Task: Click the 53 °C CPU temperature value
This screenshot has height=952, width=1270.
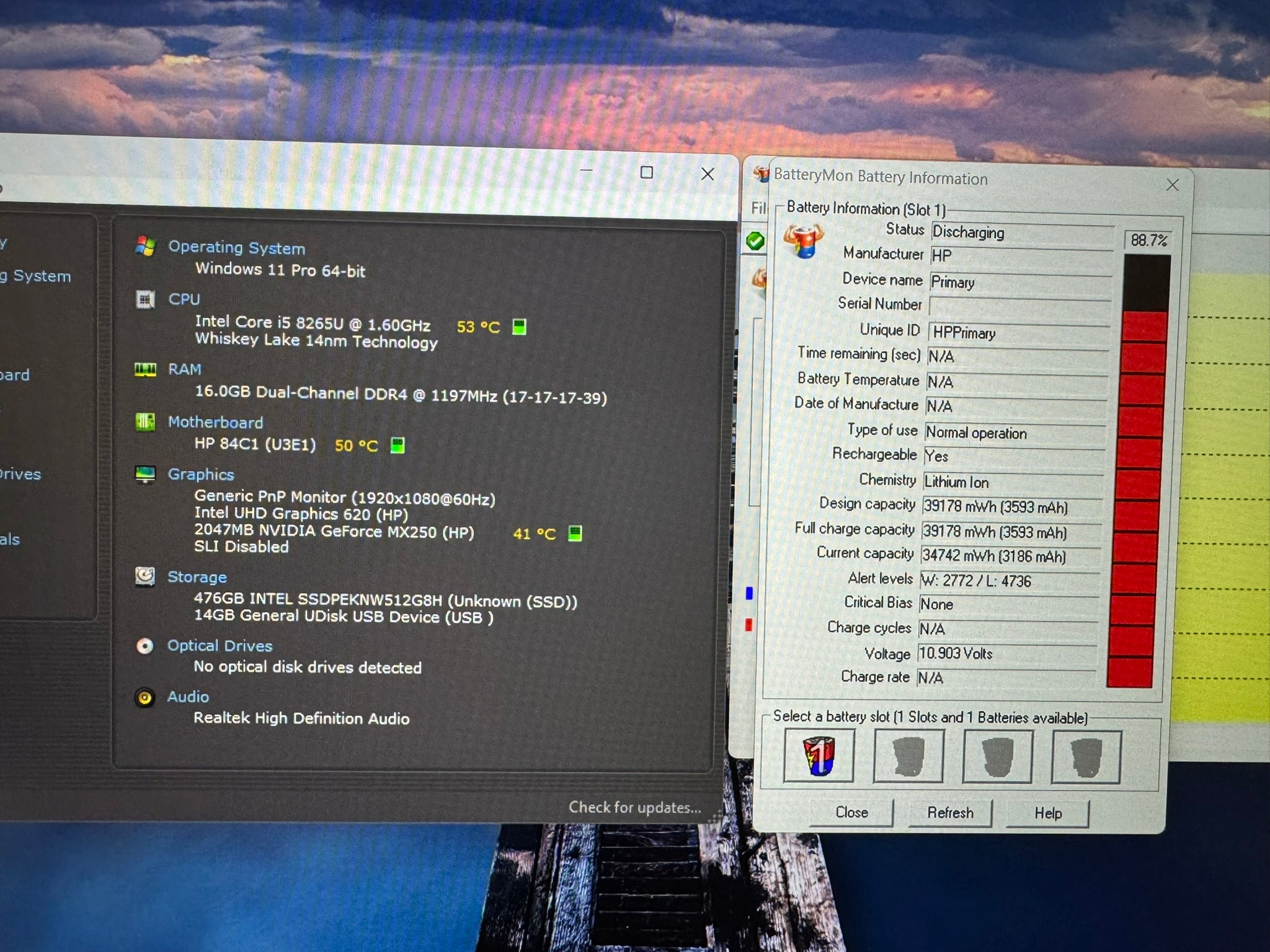Action: (x=478, y=327)
